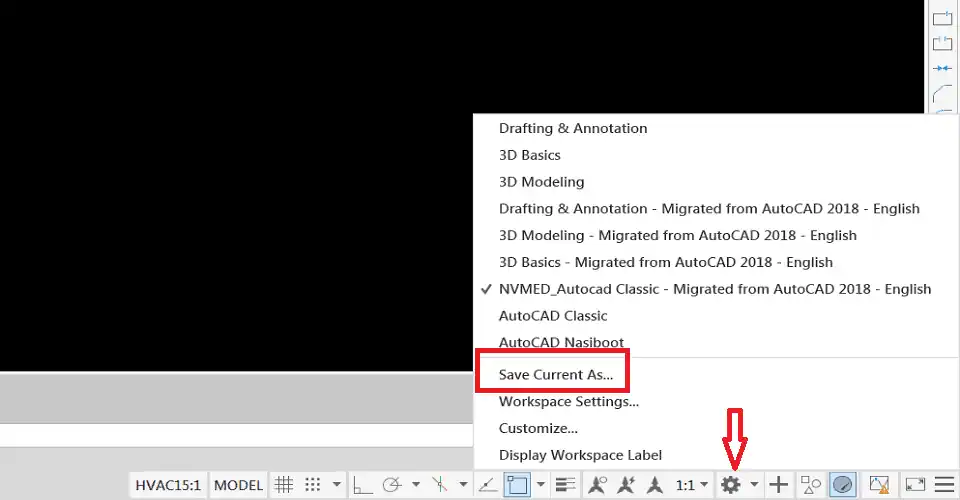Open snap mode settings dropdown arrow
960x500 pixels.
[x=337, y=485]
